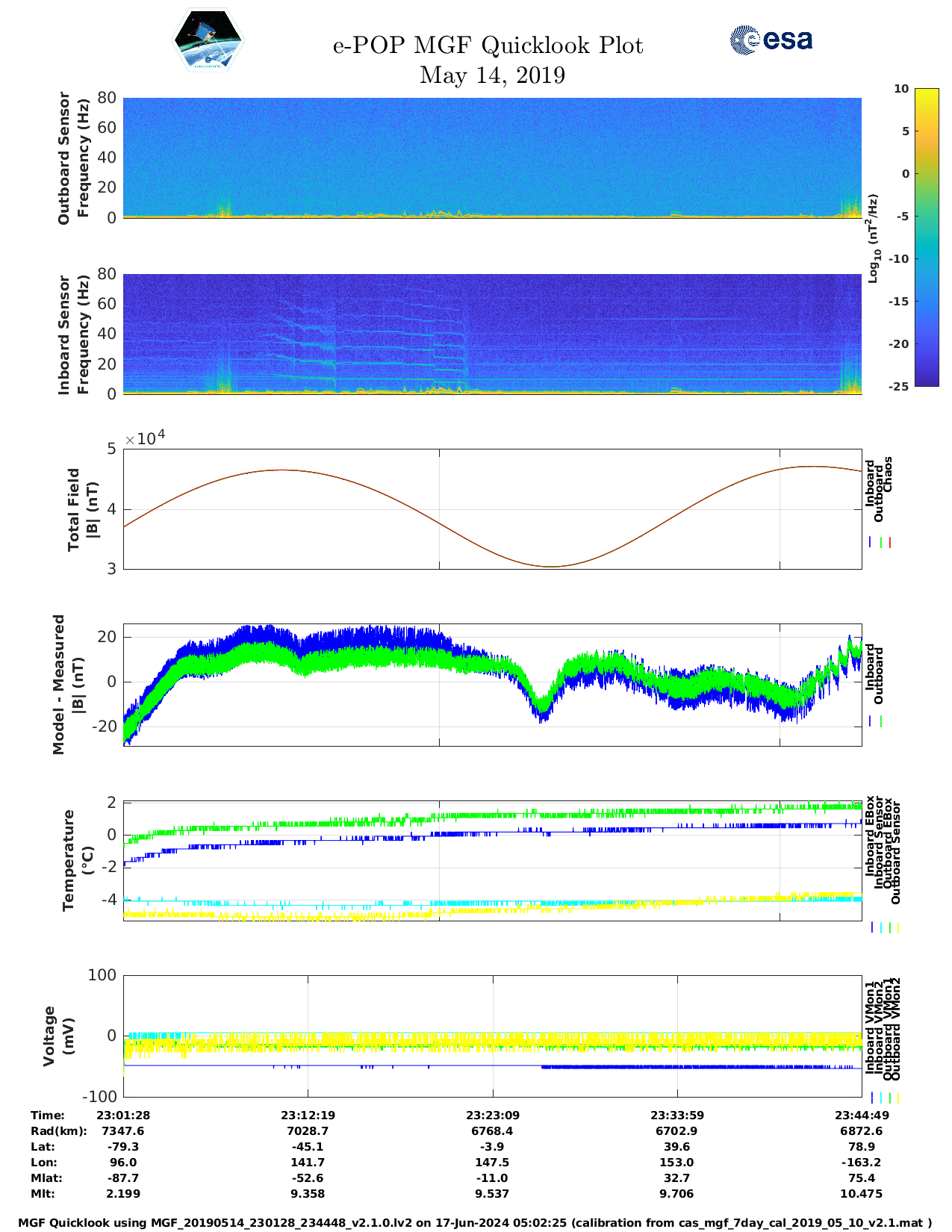
Task: Select the 'Rad(km):' row label
Action: tap(58, 1131)
